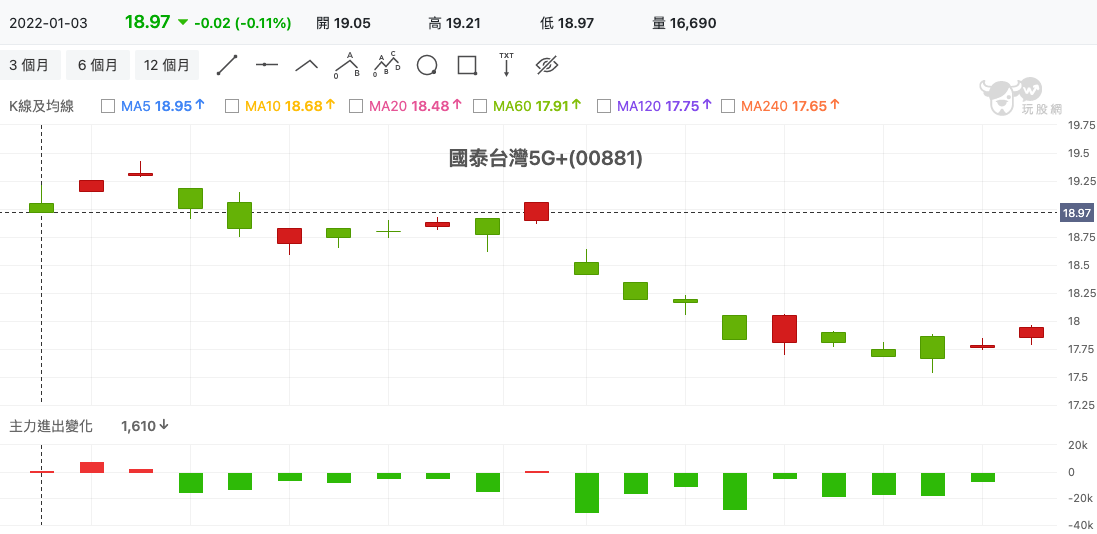The height and width of the screenshot is (534, 1097).
Task: Click the high price 高 19.21
Action: coord(454,23)
